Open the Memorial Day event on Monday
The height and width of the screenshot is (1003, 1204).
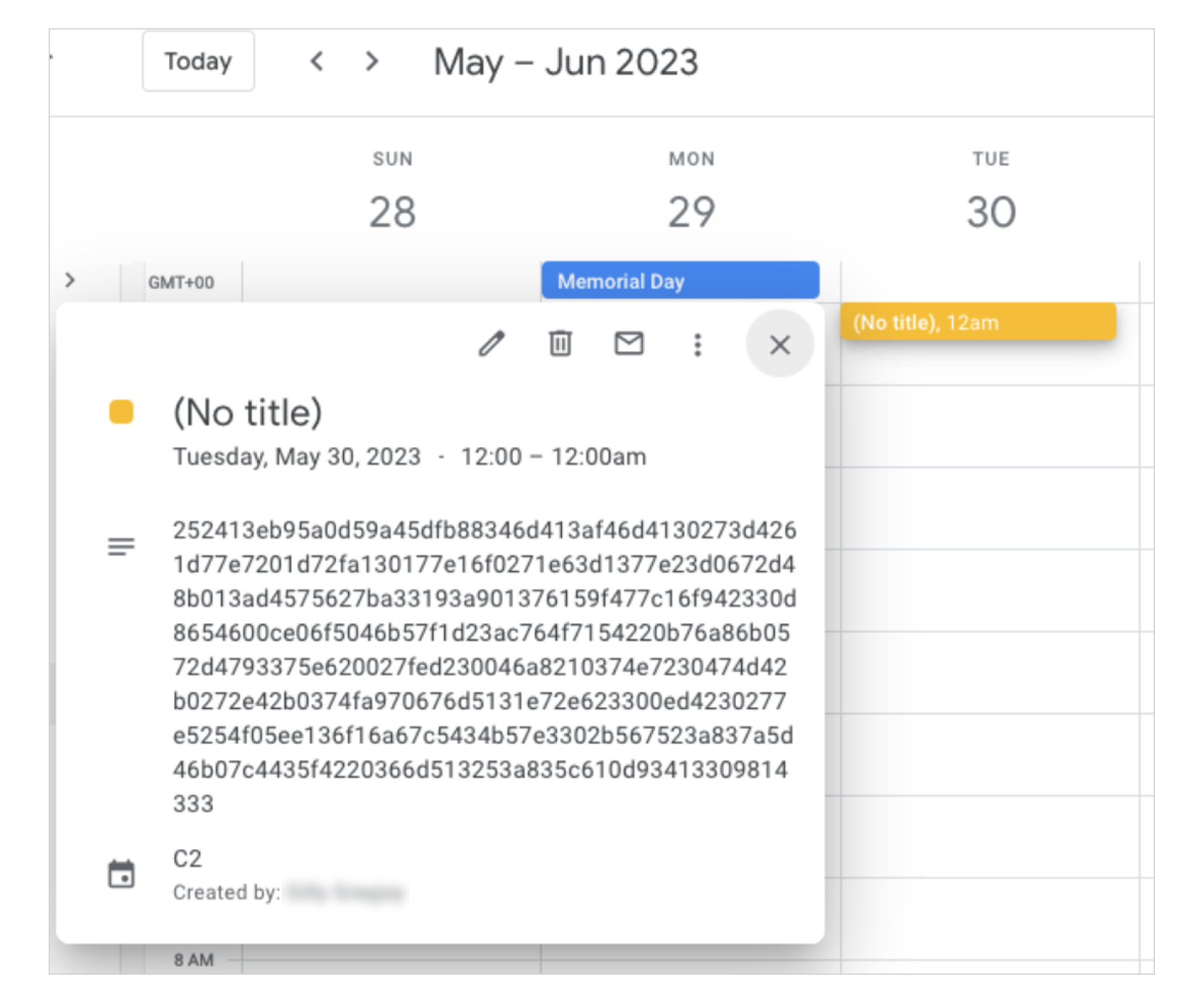tap(680, 281)
